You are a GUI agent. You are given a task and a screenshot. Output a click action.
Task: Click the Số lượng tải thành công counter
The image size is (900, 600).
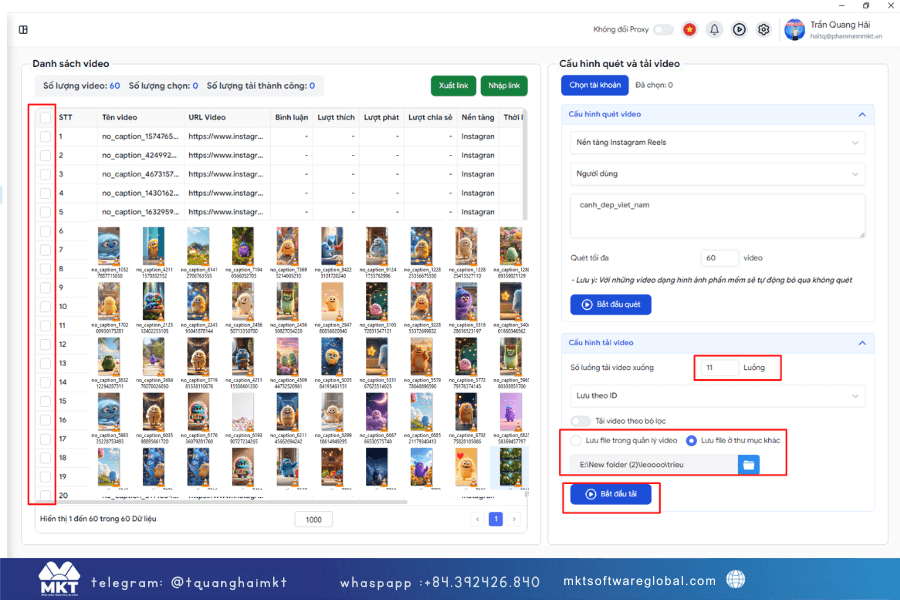click(x=261, y=86)
